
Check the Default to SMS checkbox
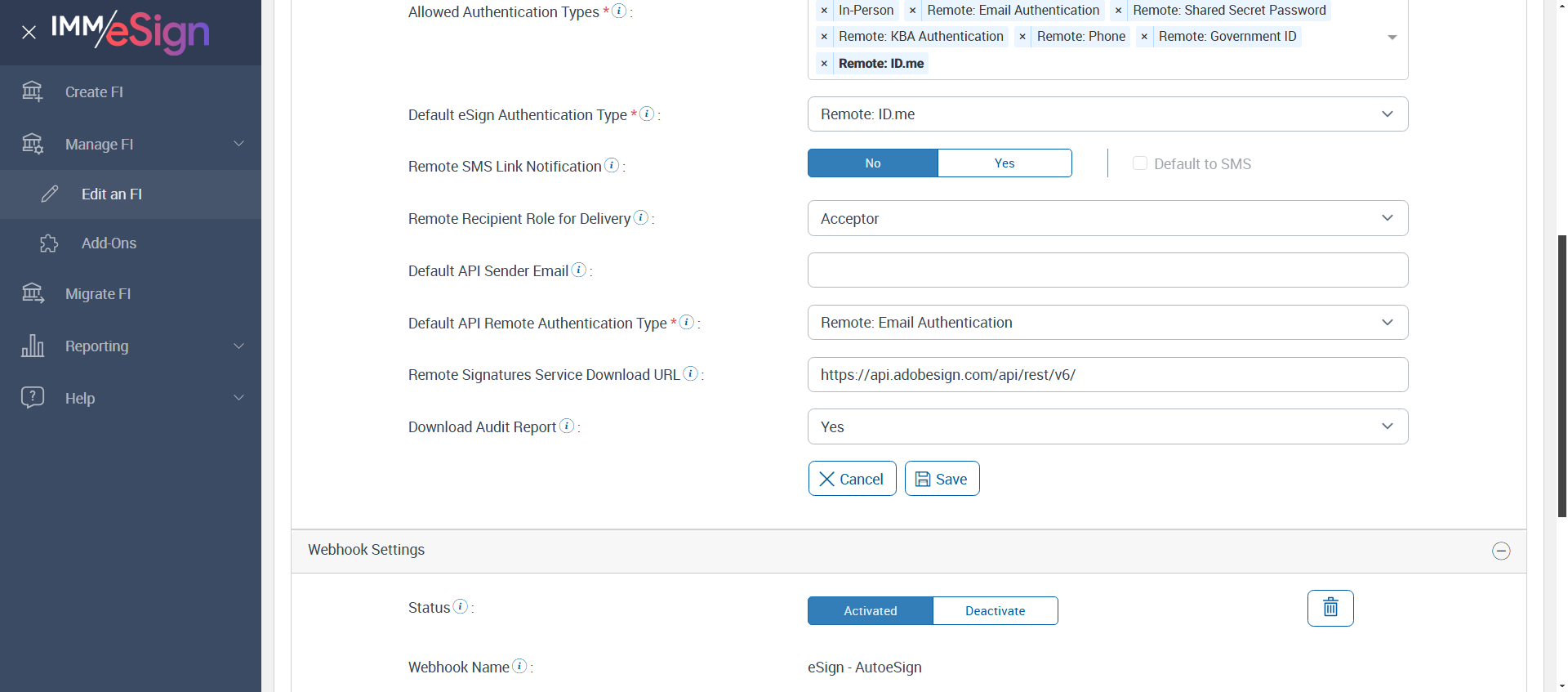[x=1140, y=163]
